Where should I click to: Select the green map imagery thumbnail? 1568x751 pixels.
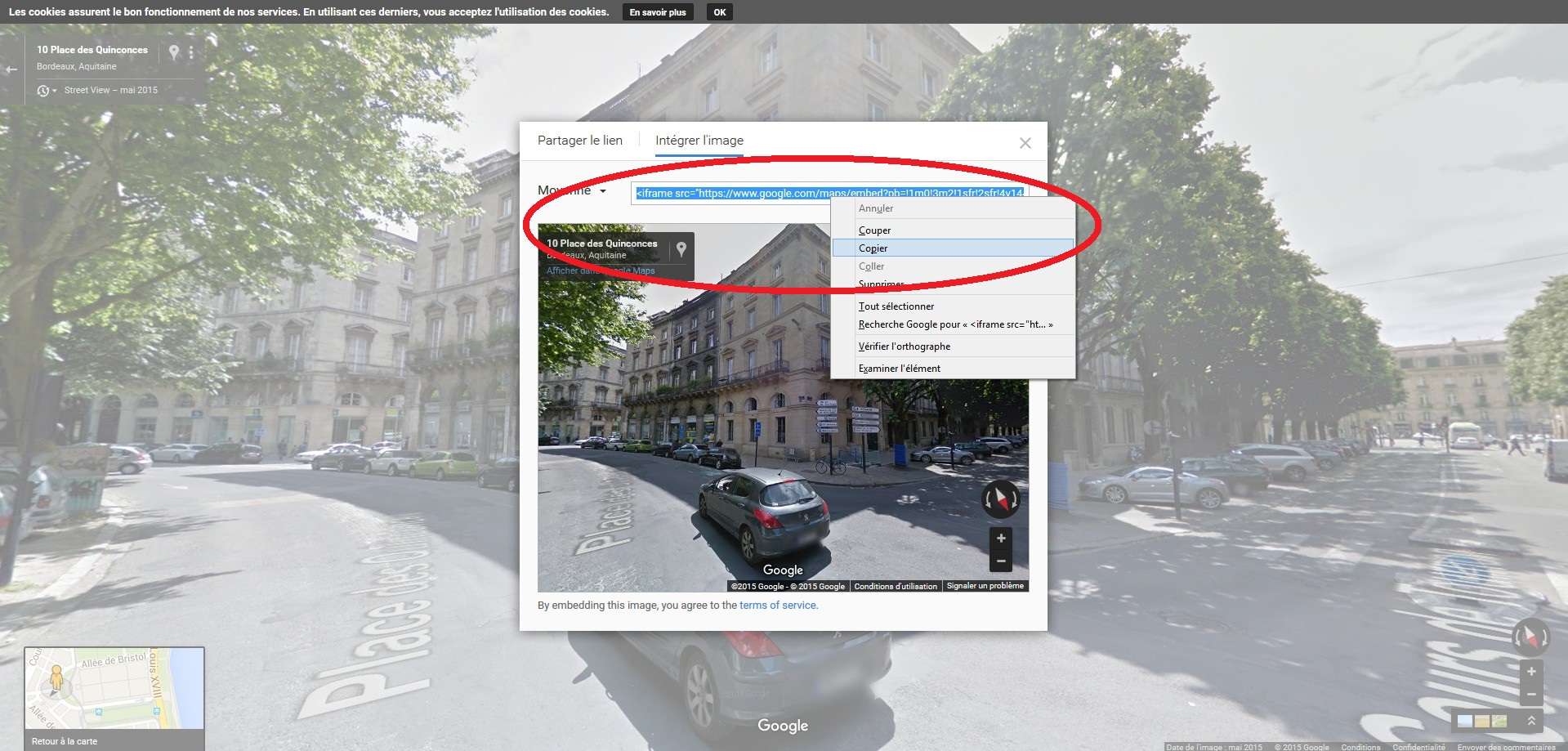coord(1499,721)
